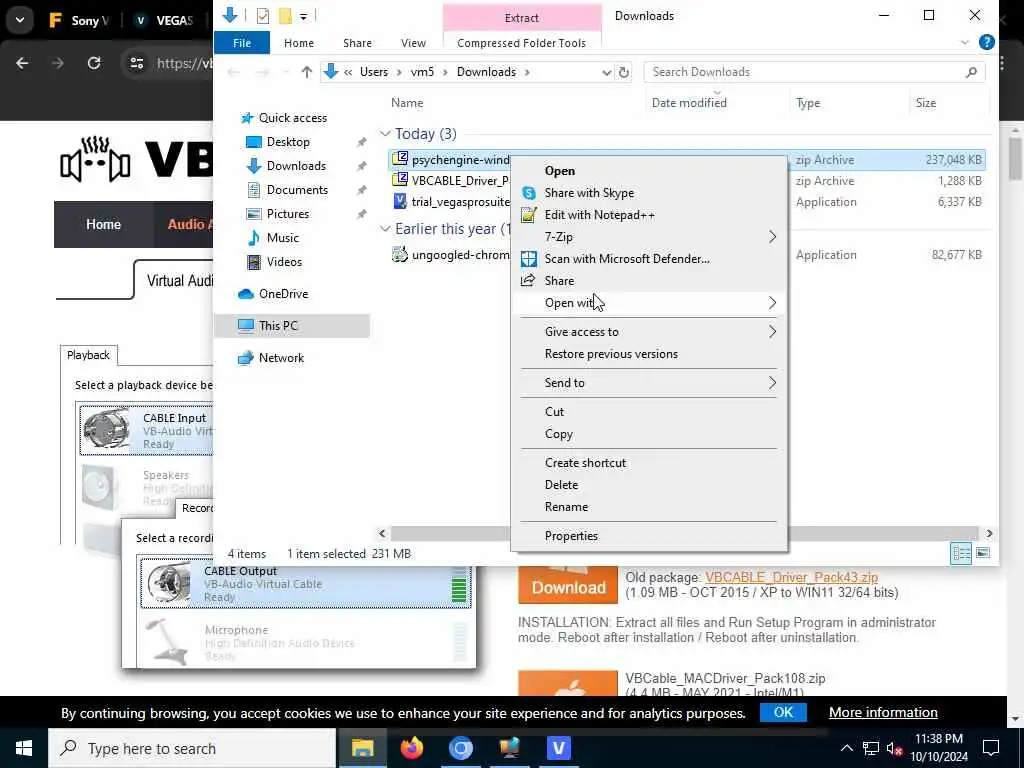Click OK on the cookie banner
Image resolution: width=1024 pixels, height=768 pixels.
[783, 712]
